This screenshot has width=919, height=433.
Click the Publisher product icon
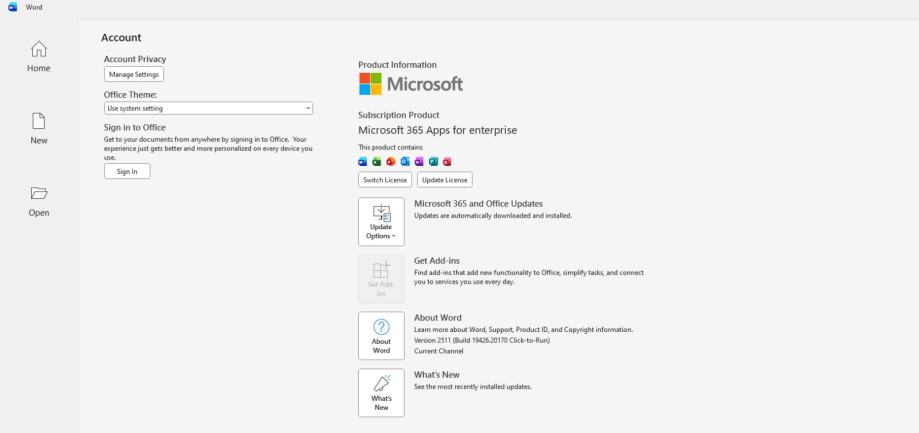coord(433,162)
